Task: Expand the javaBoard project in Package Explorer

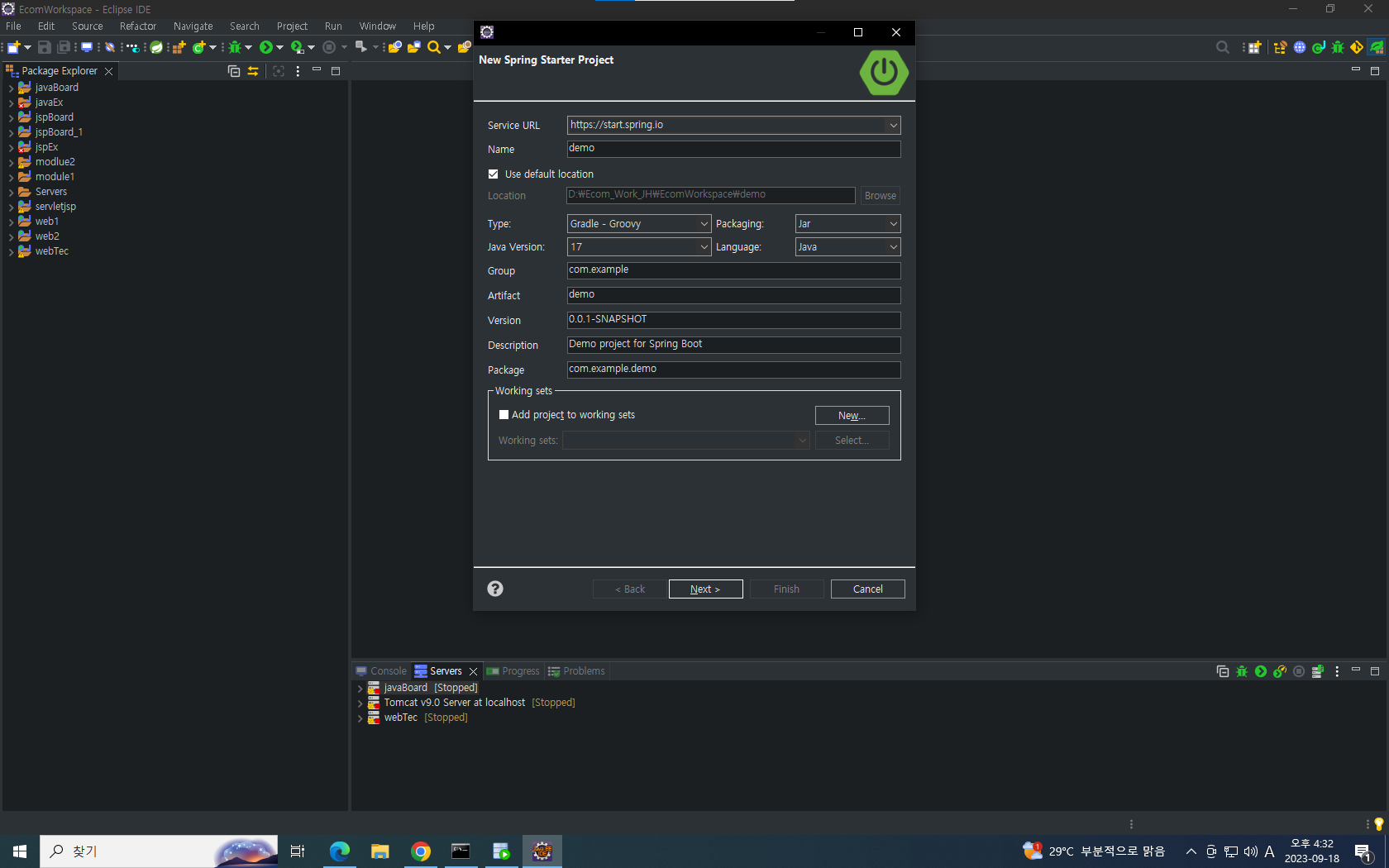Action: (x=11, y=88)
